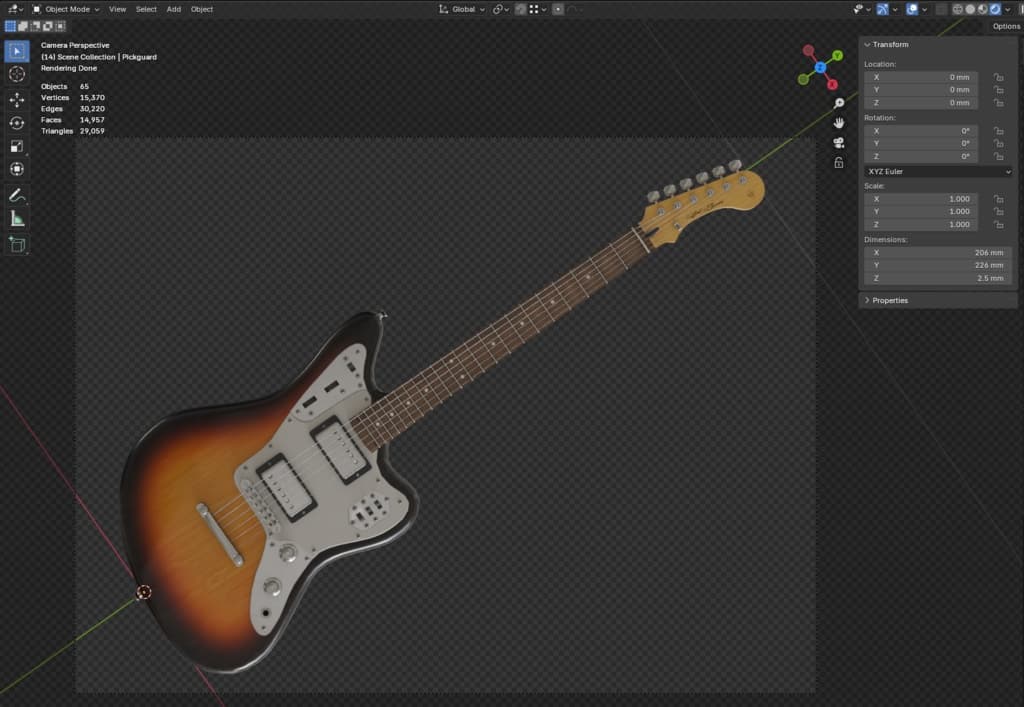The width and height of the screenshot is (1024, 707).
Task: Toggle camera-to-view lock padlock icon
Action: (839, 163)
